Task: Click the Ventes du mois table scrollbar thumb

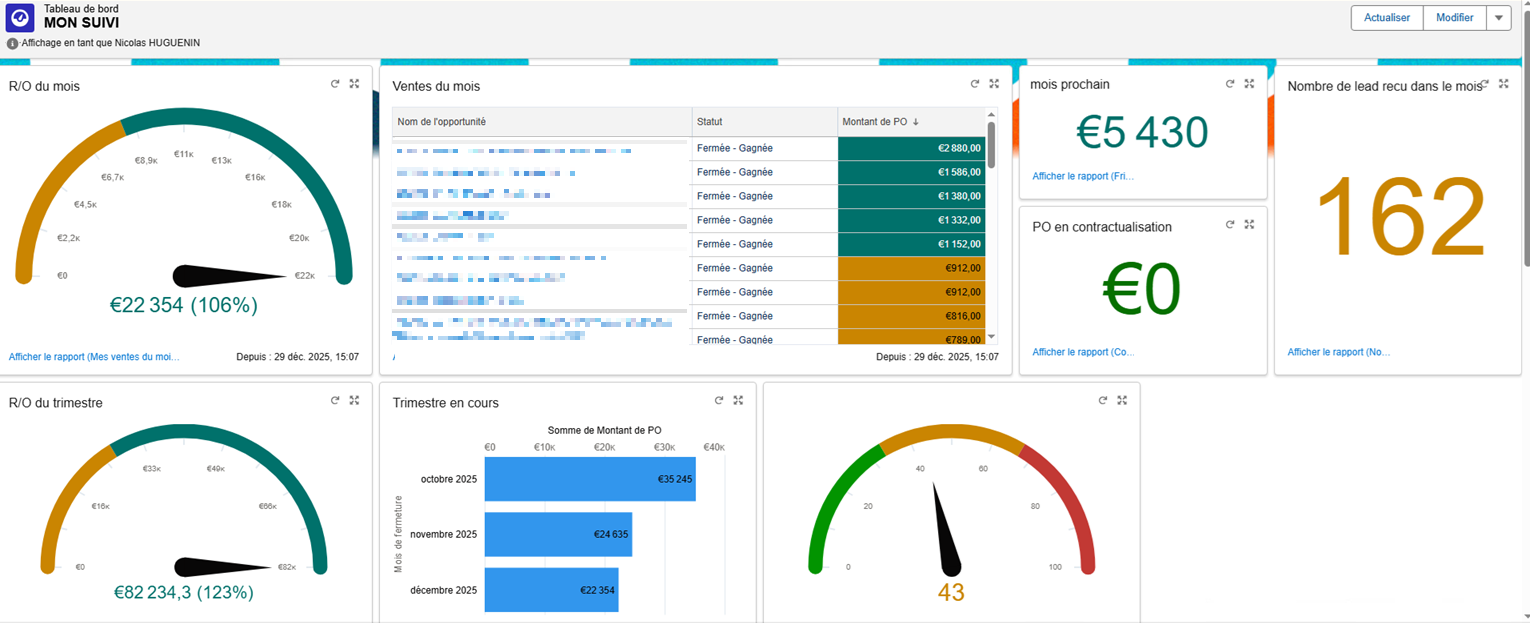Action: pyautogui.click(x=991, y=145)
